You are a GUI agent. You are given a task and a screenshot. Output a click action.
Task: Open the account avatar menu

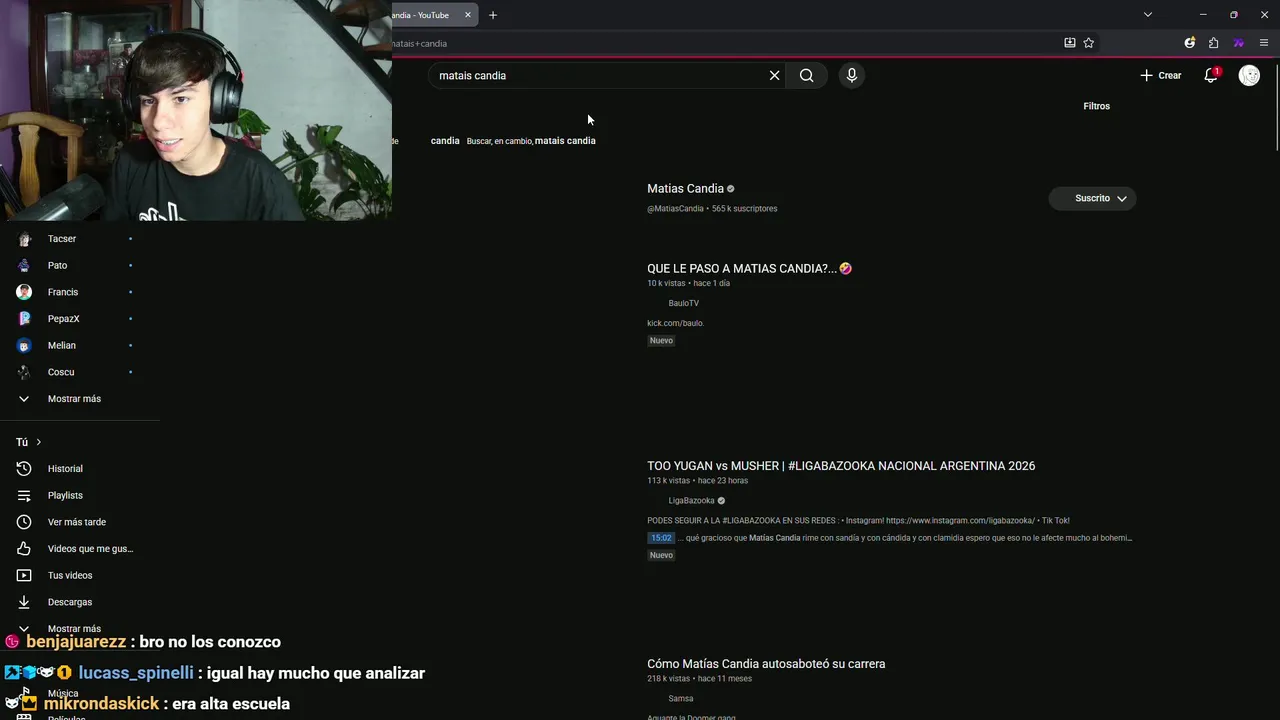[1249, 75]
